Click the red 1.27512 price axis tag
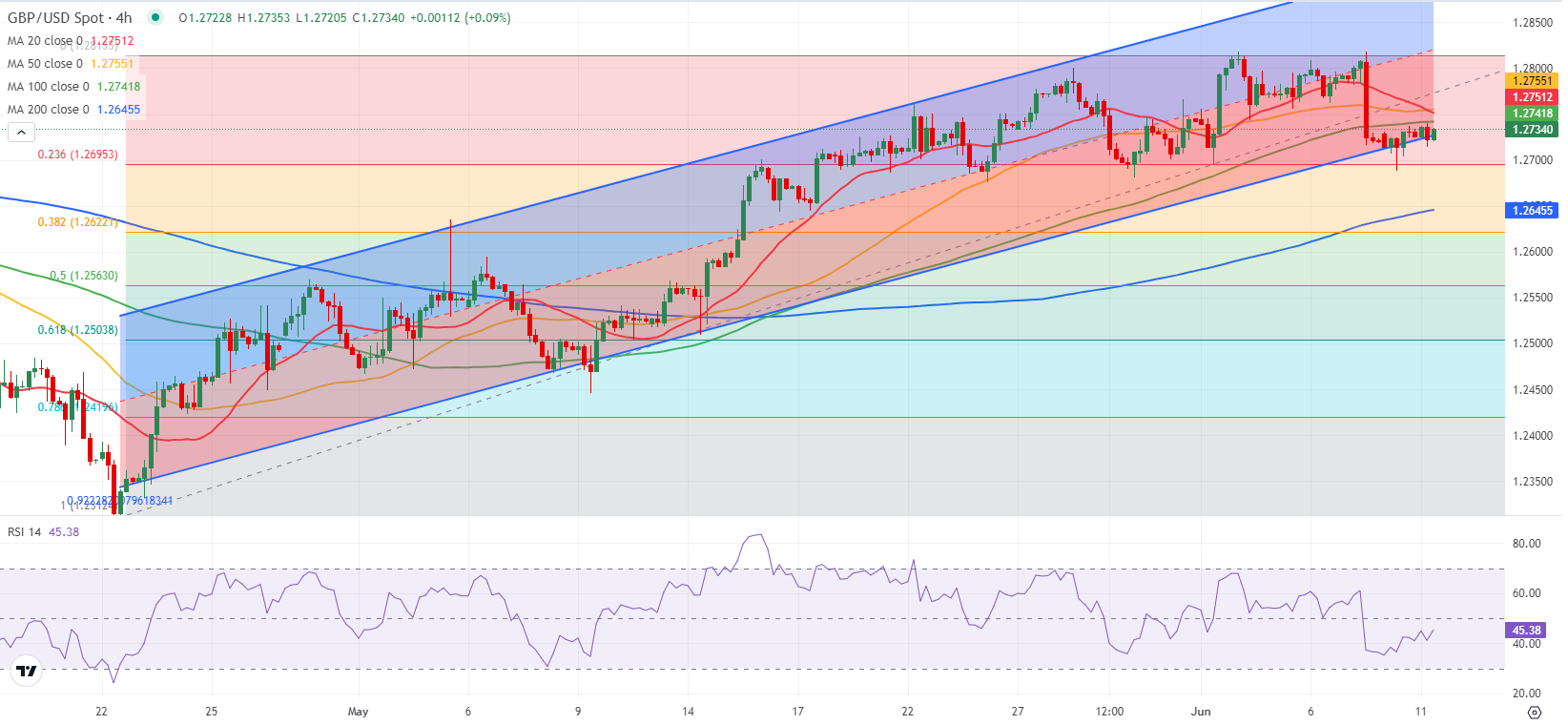Screen dimensions: 1568x725 pyautogui.click(x=1532, y=97)
